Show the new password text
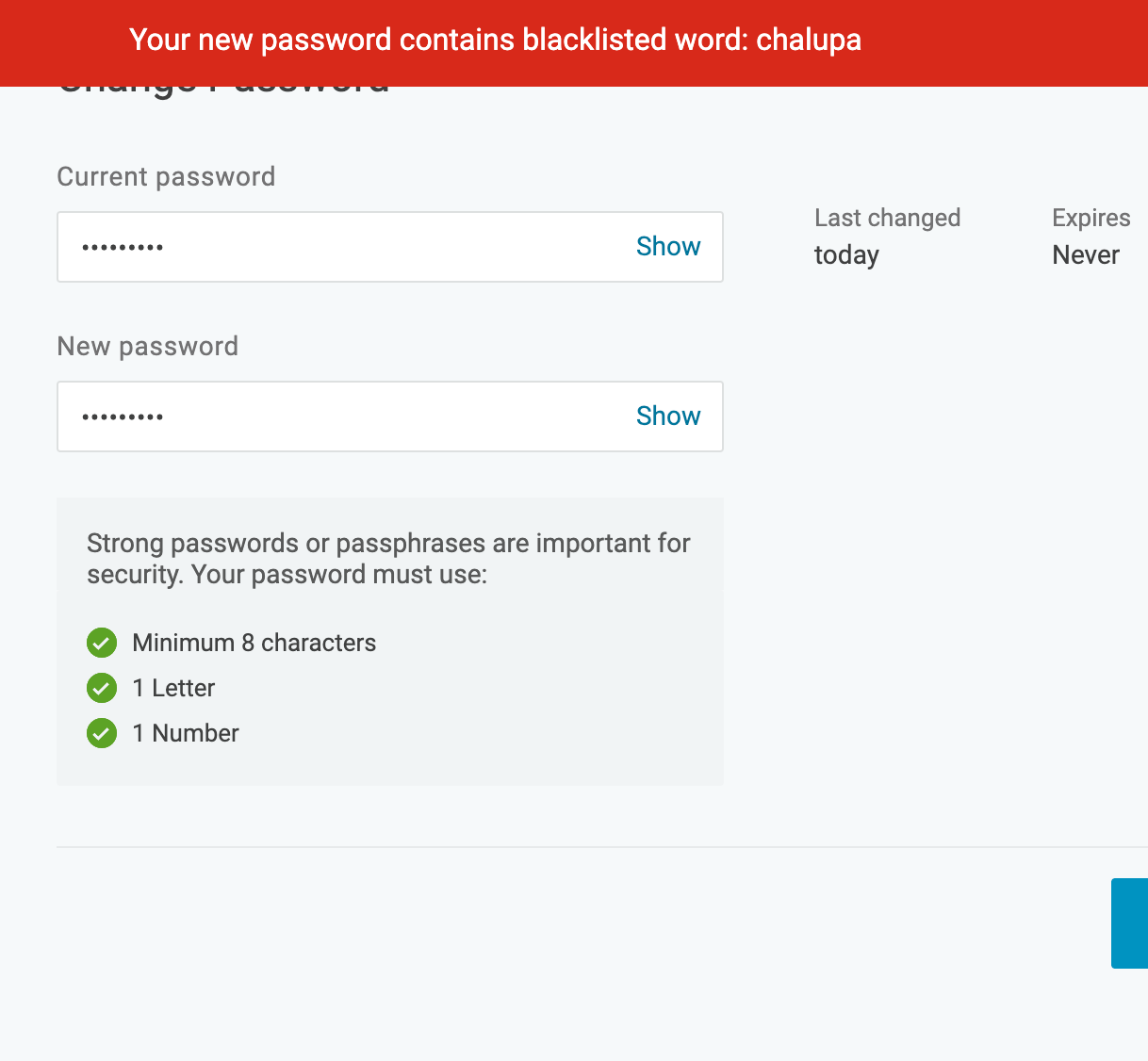The width and height of the screenshot is (1148, 1061). coord(668,416)
